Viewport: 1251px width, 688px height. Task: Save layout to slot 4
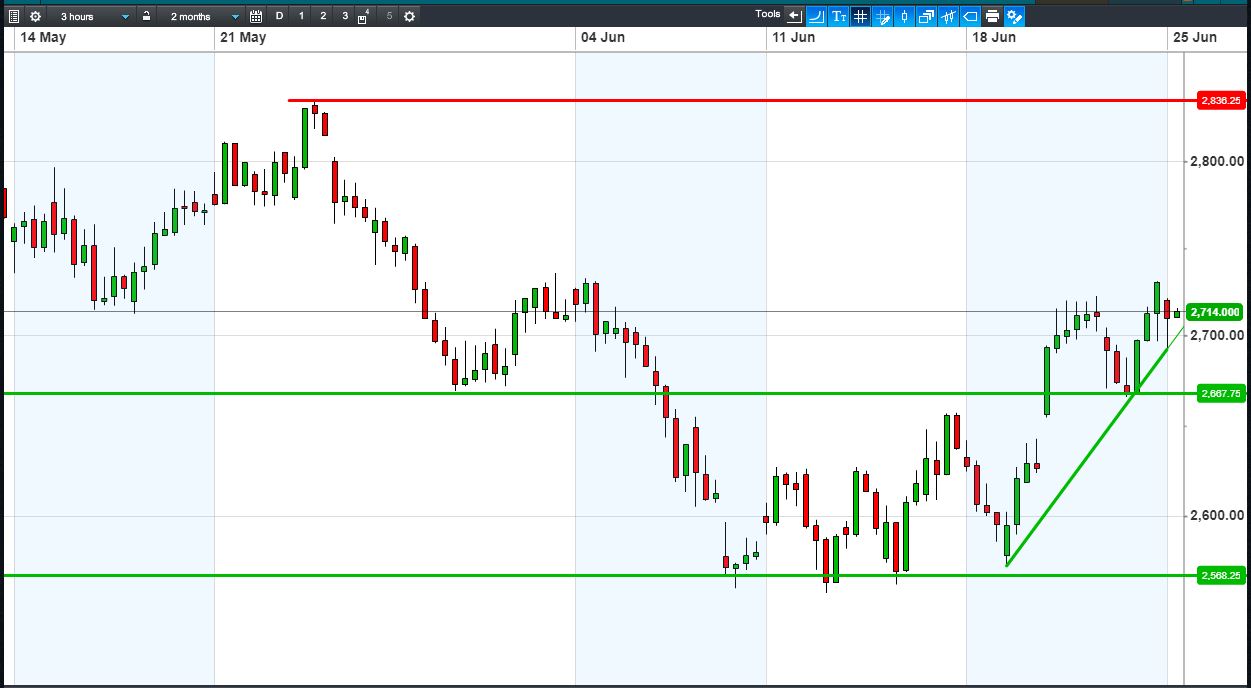[x=365, y=16]
